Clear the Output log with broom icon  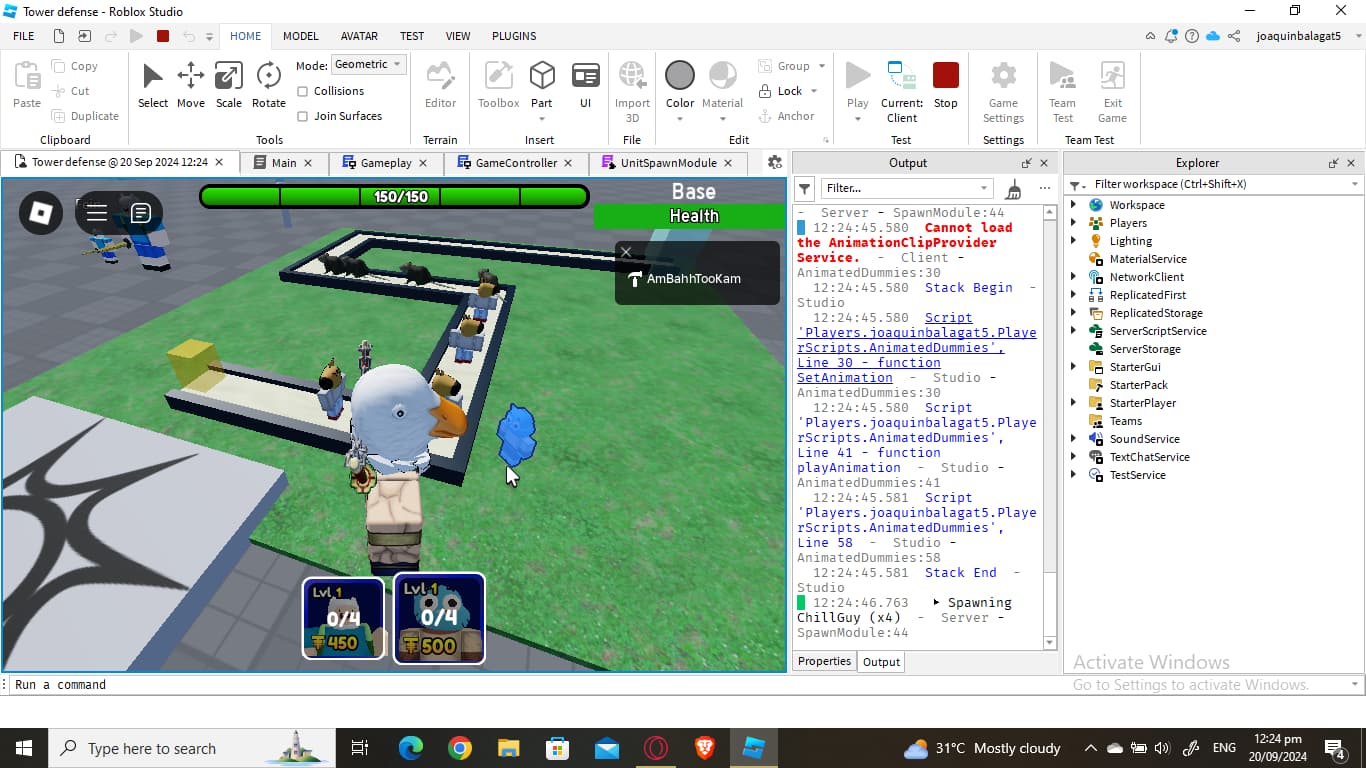click(1014, 189)
